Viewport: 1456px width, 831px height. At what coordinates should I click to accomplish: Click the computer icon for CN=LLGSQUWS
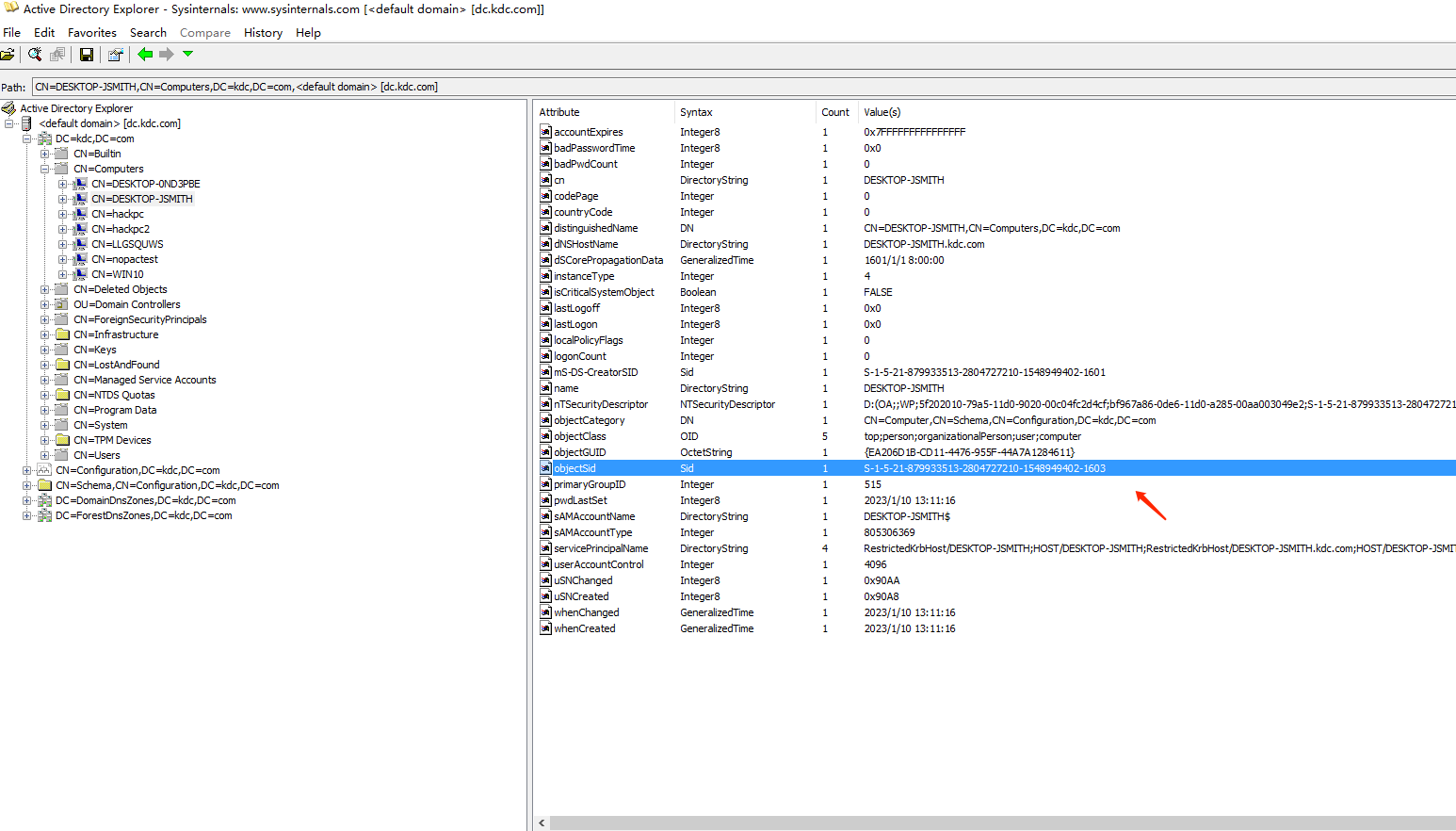click(x=80, y=244)
